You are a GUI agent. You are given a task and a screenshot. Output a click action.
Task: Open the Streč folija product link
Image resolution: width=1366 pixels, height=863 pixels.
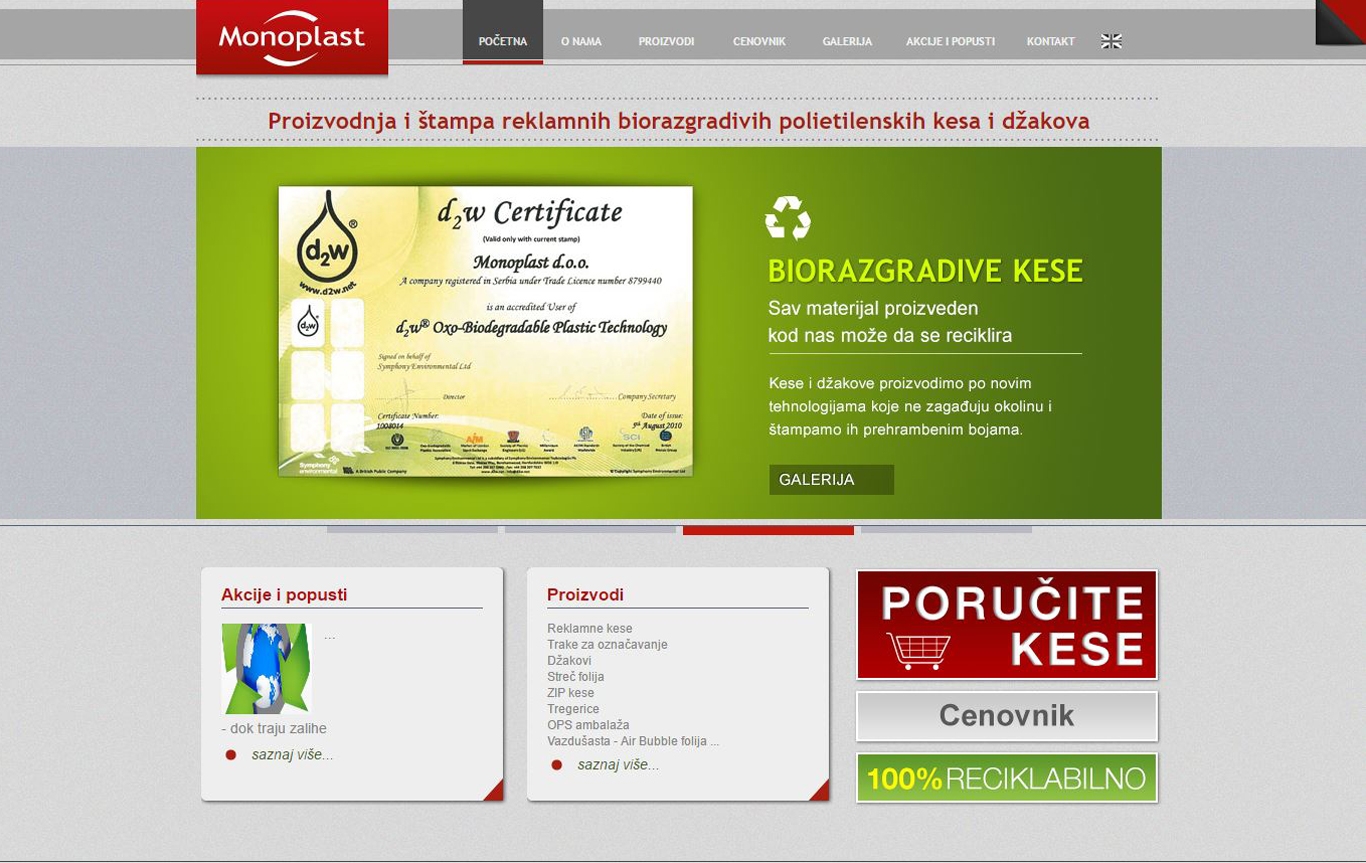coord(576,677)
